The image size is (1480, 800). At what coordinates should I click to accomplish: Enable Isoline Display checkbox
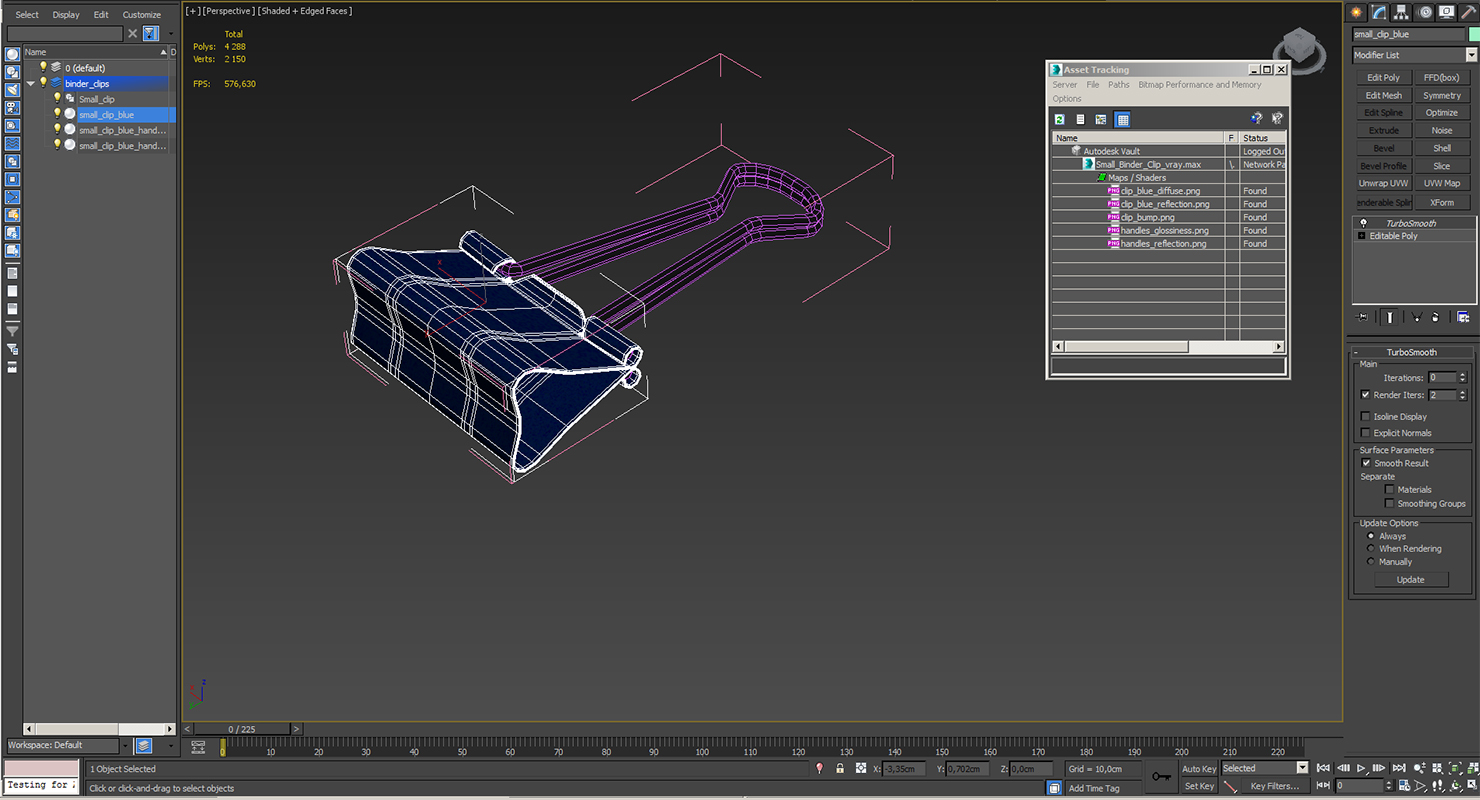coord(1365,416)
